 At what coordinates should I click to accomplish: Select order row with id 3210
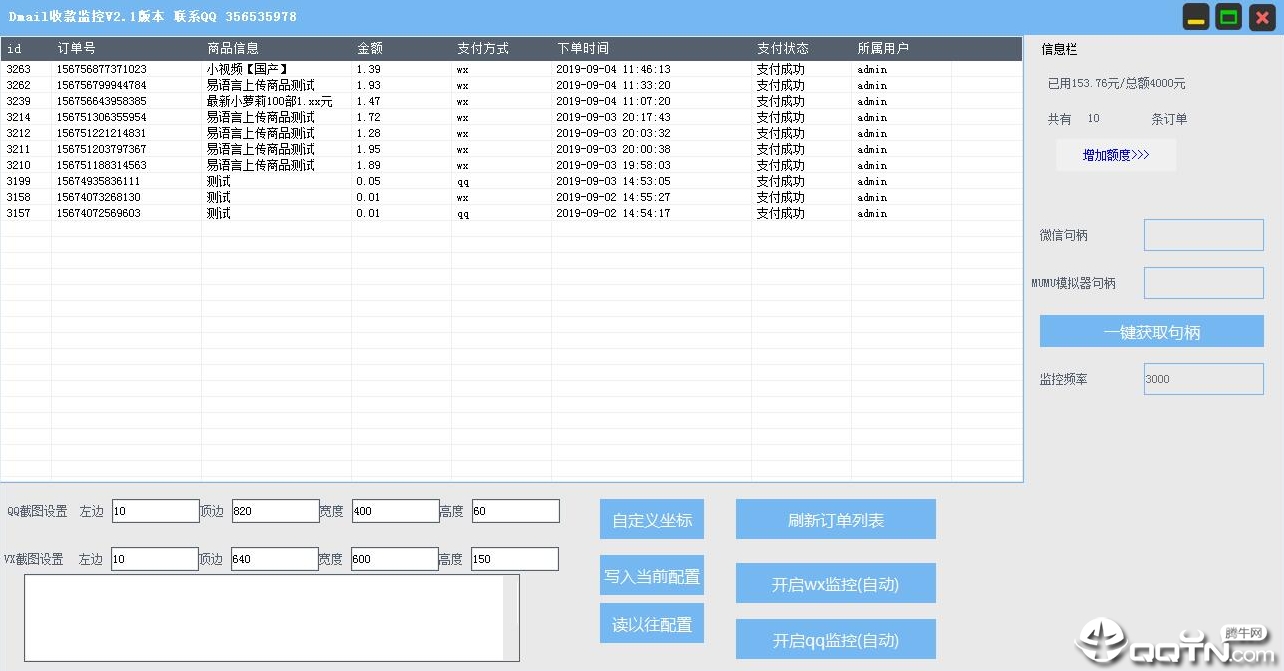coord(511,165)
